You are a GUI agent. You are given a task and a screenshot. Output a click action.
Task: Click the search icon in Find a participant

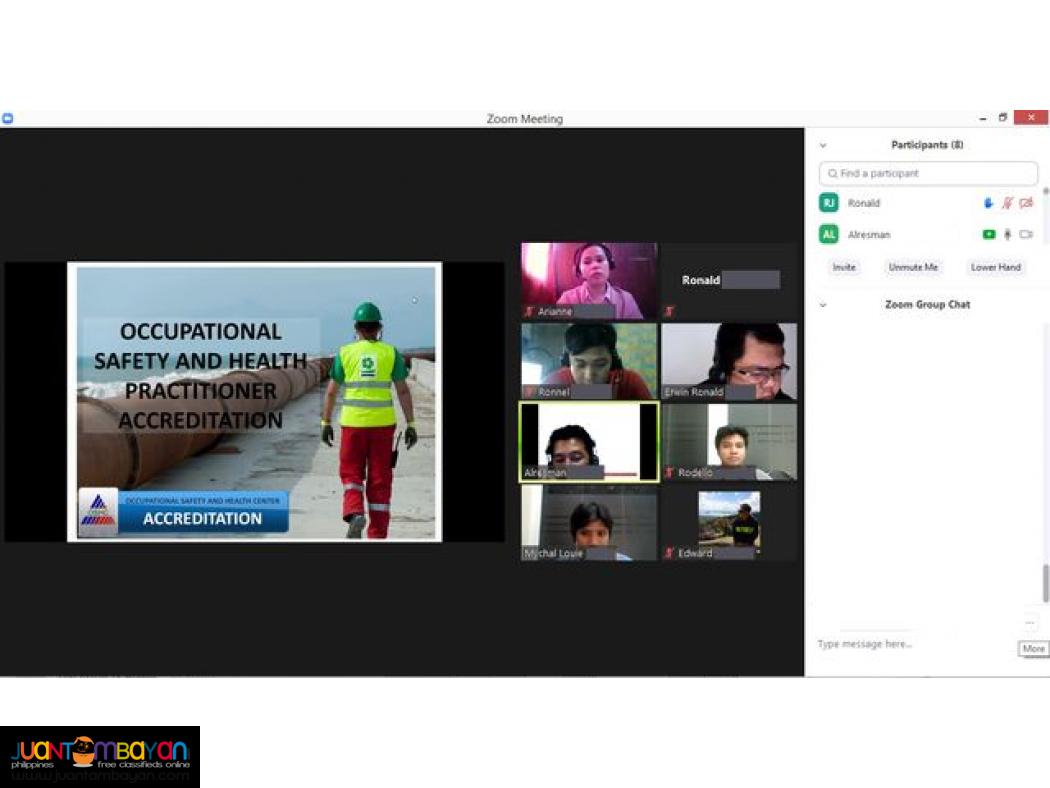(834, 173)
